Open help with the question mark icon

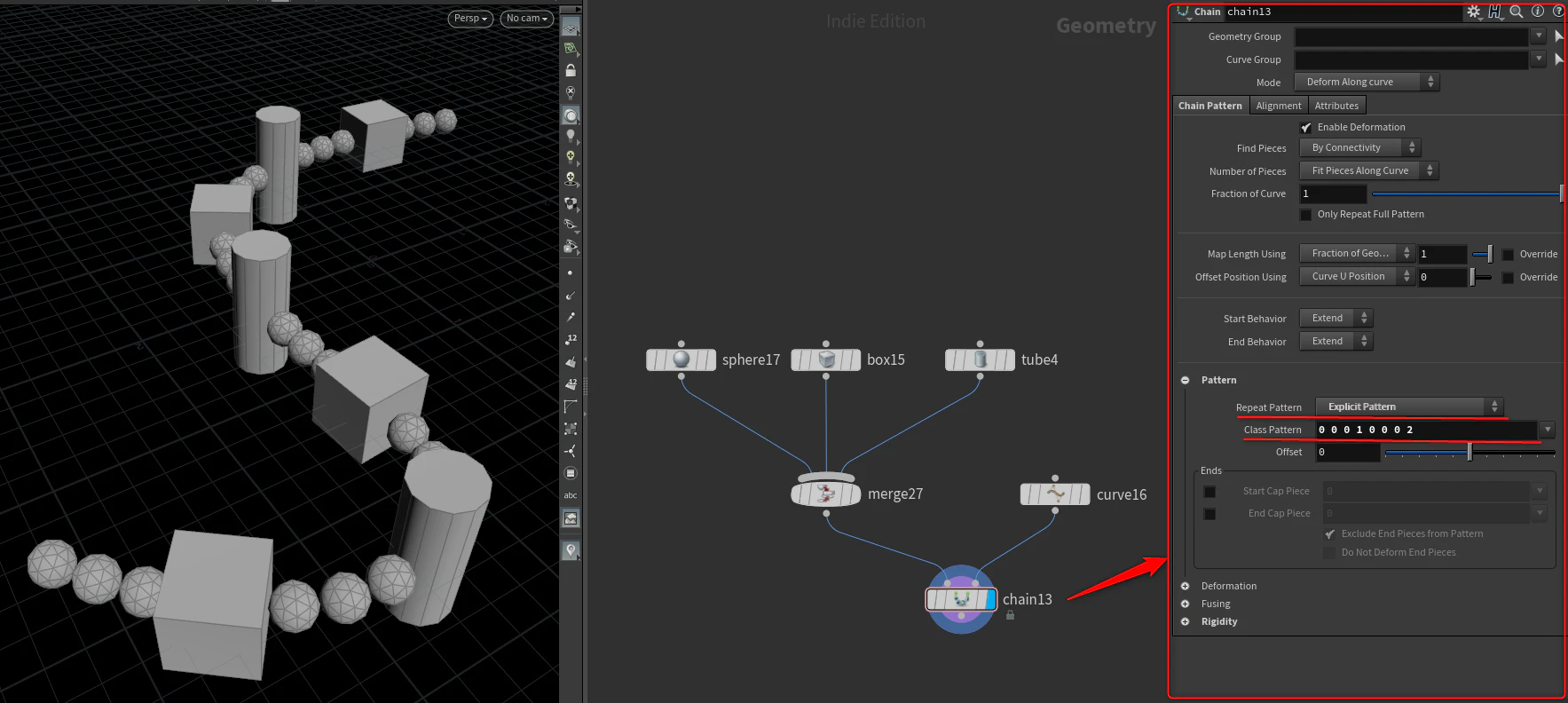click(x=1558, y=12)
